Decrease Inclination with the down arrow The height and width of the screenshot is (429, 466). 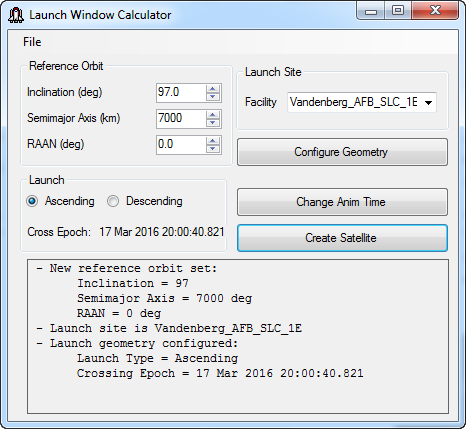click(213, 97)
